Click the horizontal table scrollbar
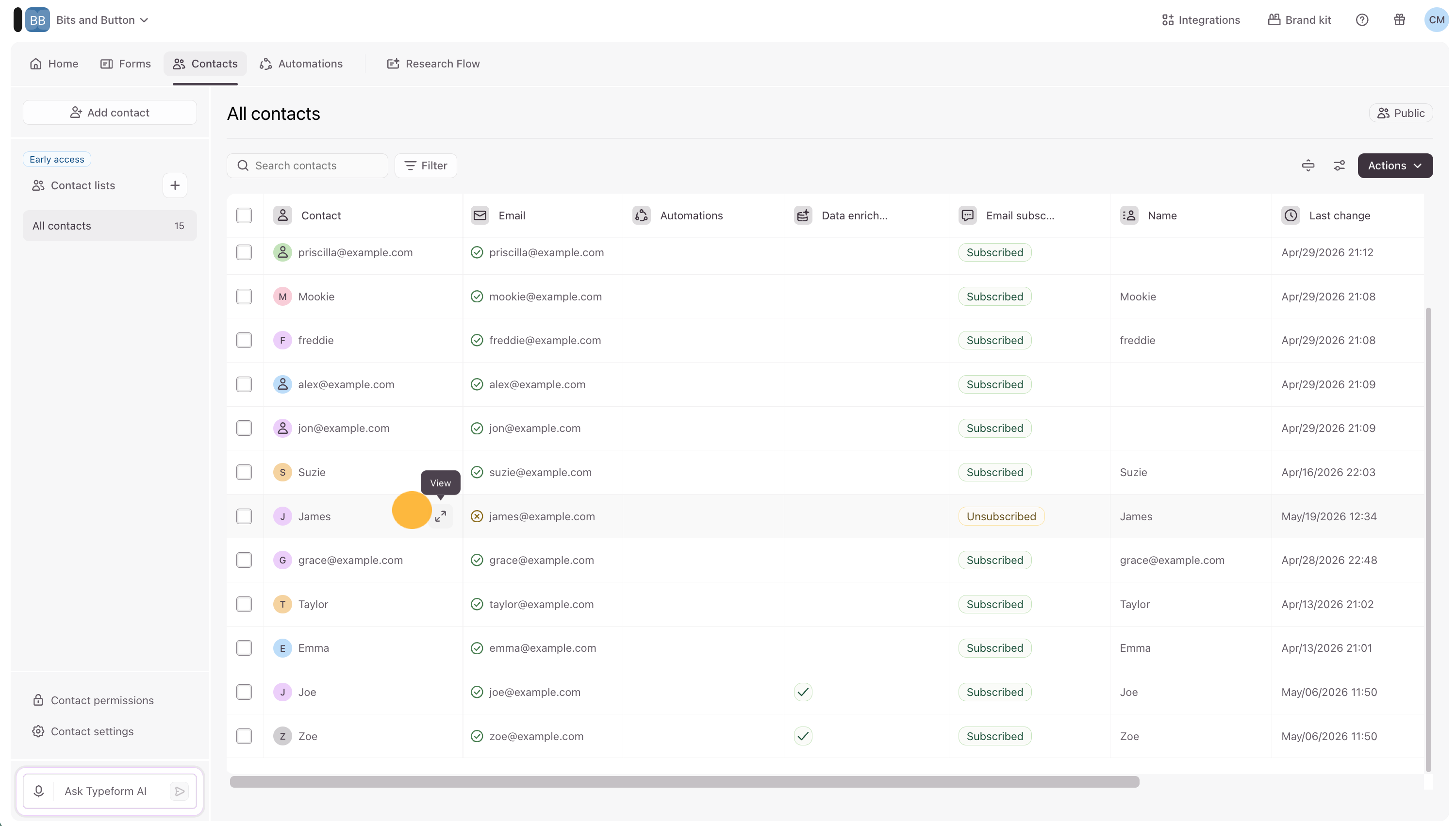This screenshot has height=826, width=1456. [x=685, y=782]
